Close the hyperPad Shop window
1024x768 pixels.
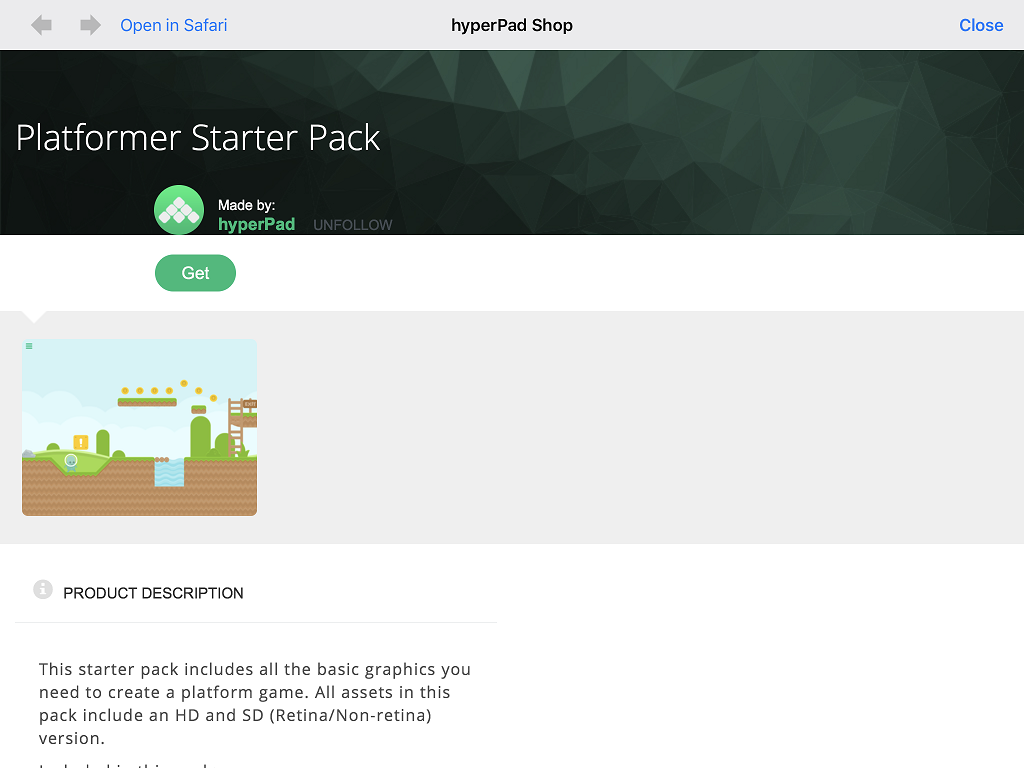pos(981,25)
